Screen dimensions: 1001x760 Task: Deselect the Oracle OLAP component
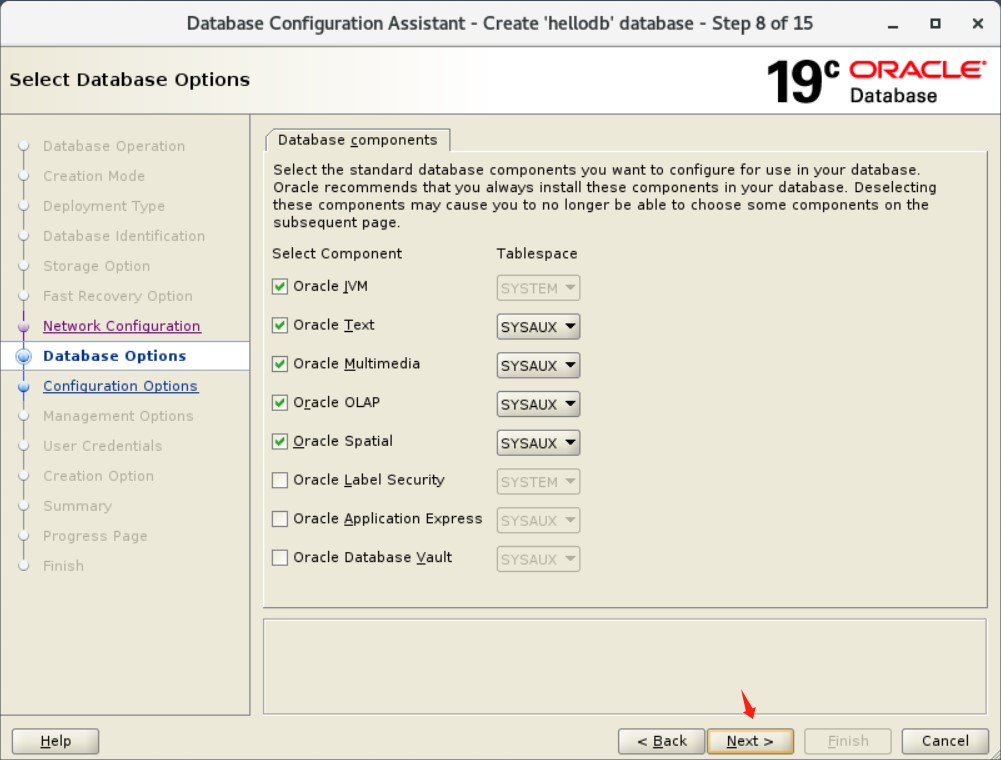click(280, 402)
